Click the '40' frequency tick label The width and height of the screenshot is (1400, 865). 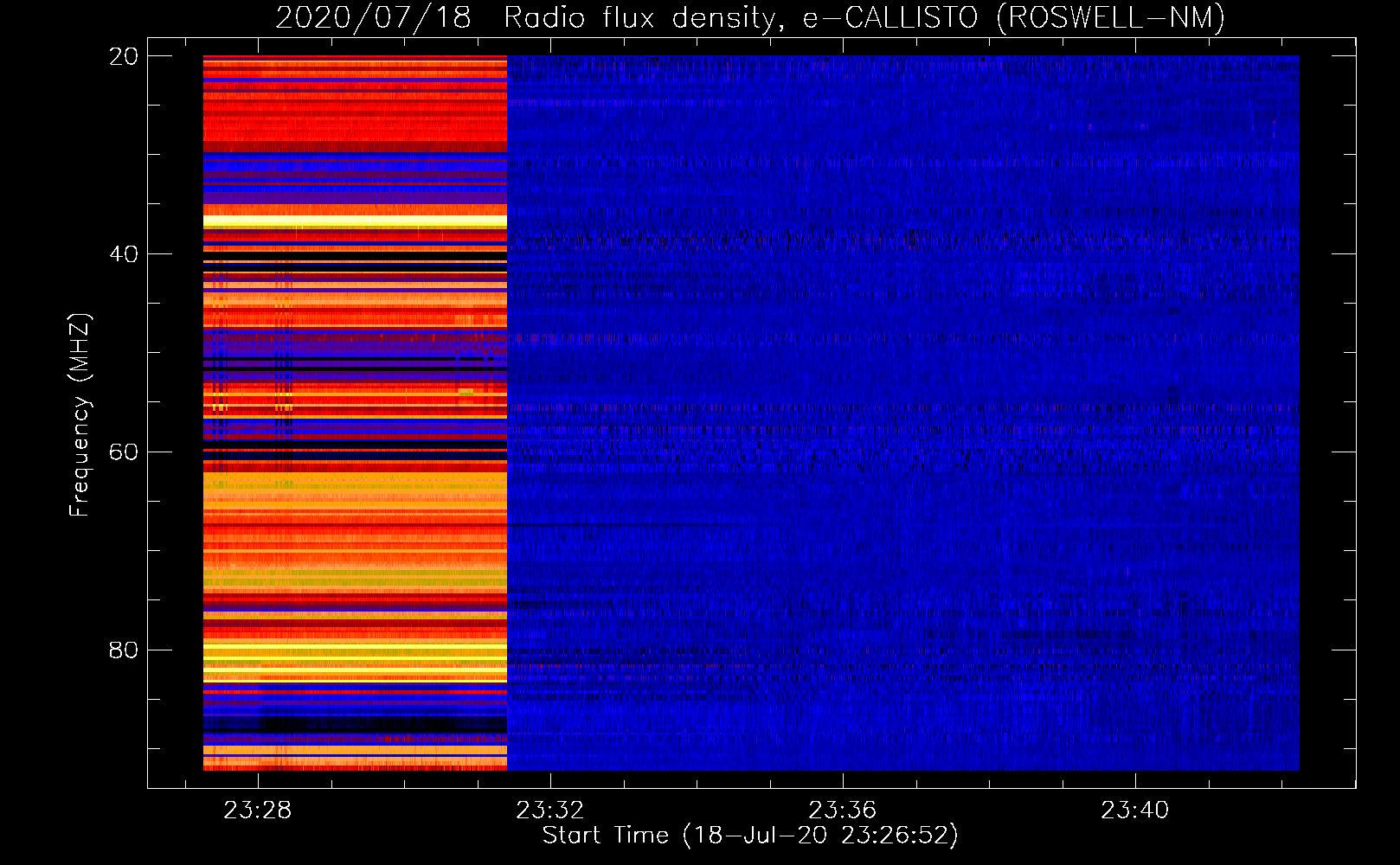[x=124, y=254]
